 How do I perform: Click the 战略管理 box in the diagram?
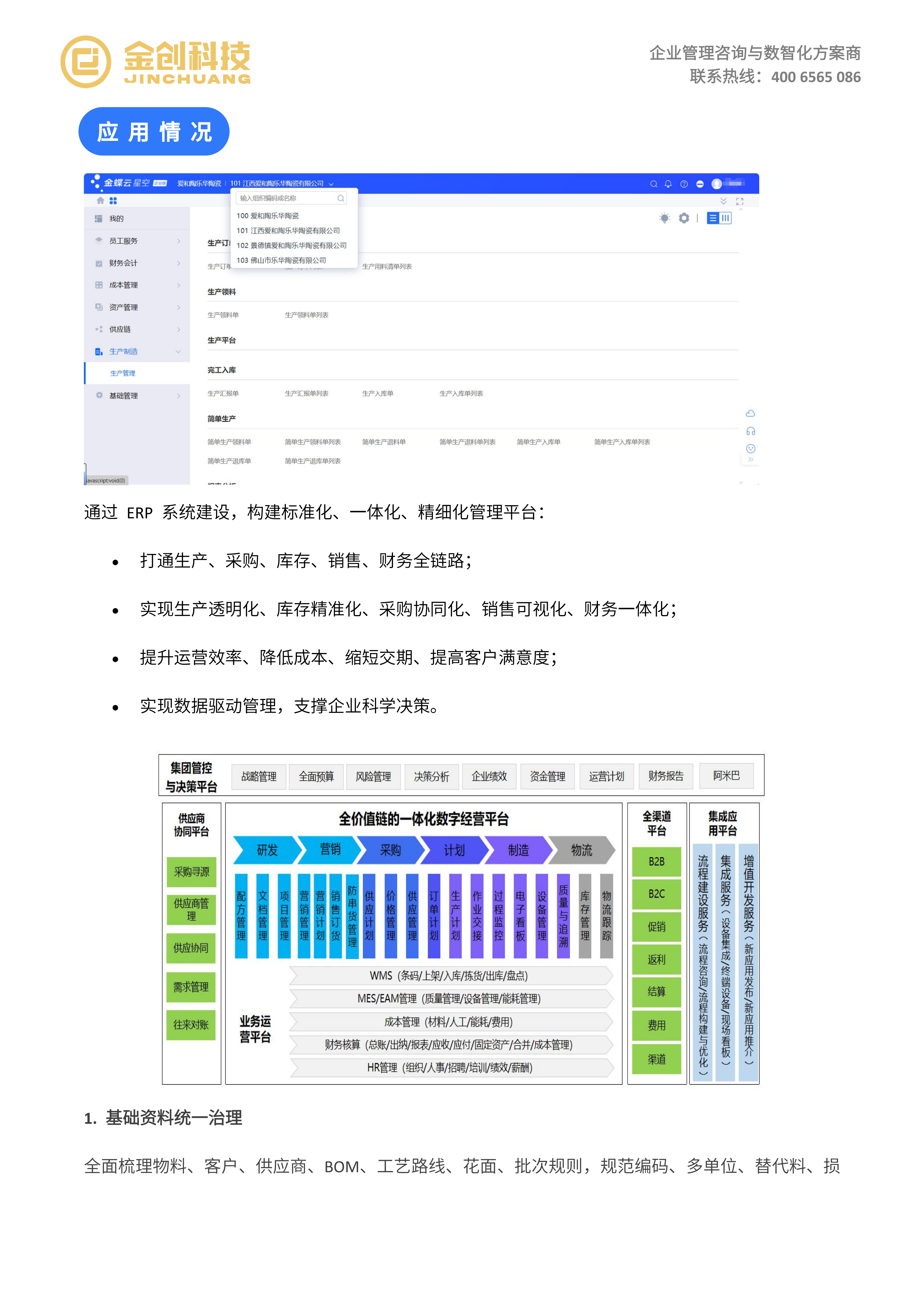(259, 776)
